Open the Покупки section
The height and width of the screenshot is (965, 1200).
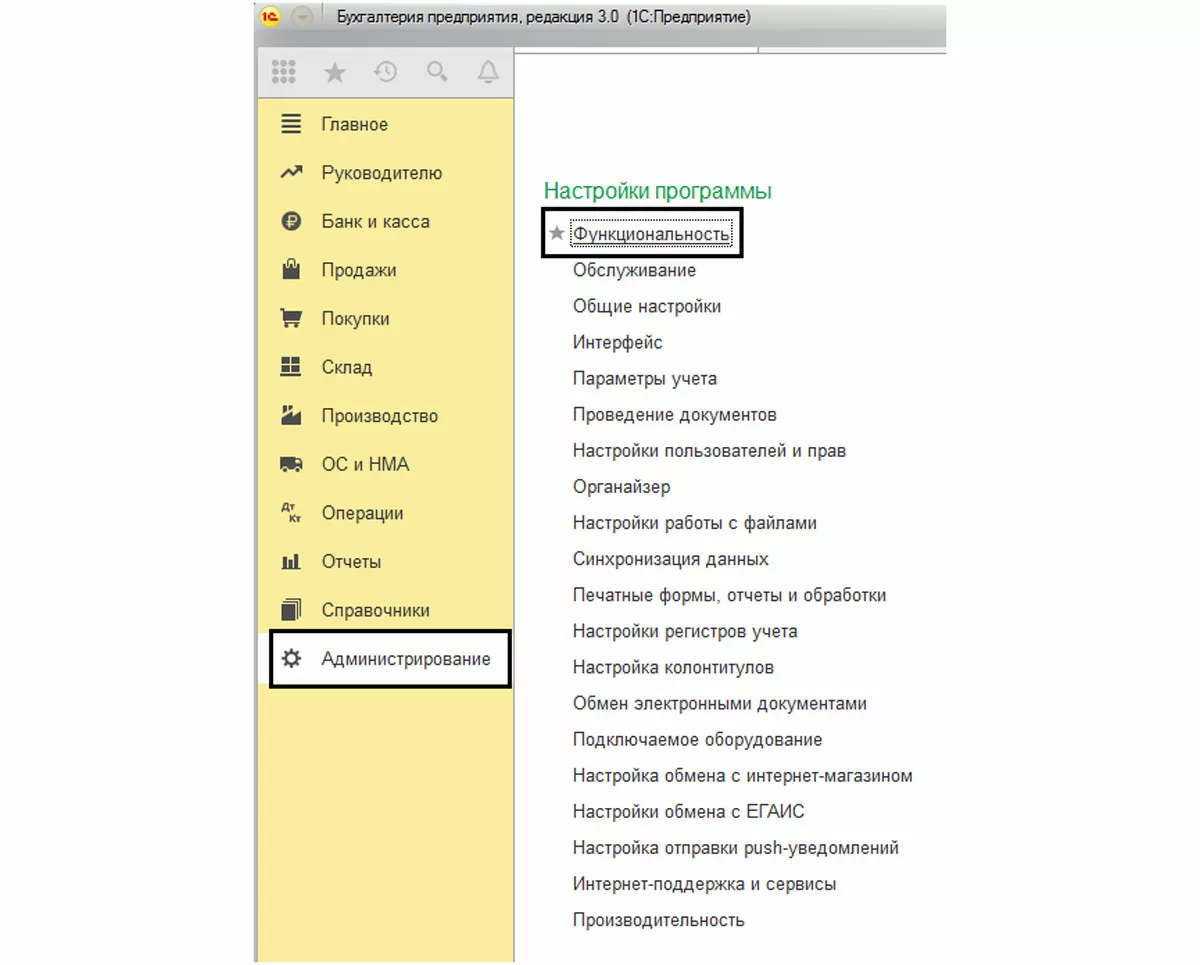click(x=385, y=319)
